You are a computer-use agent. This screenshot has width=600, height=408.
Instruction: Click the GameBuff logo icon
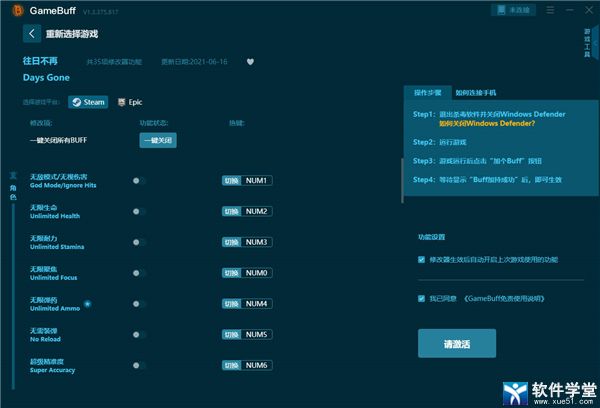click(x=14, y=10)
